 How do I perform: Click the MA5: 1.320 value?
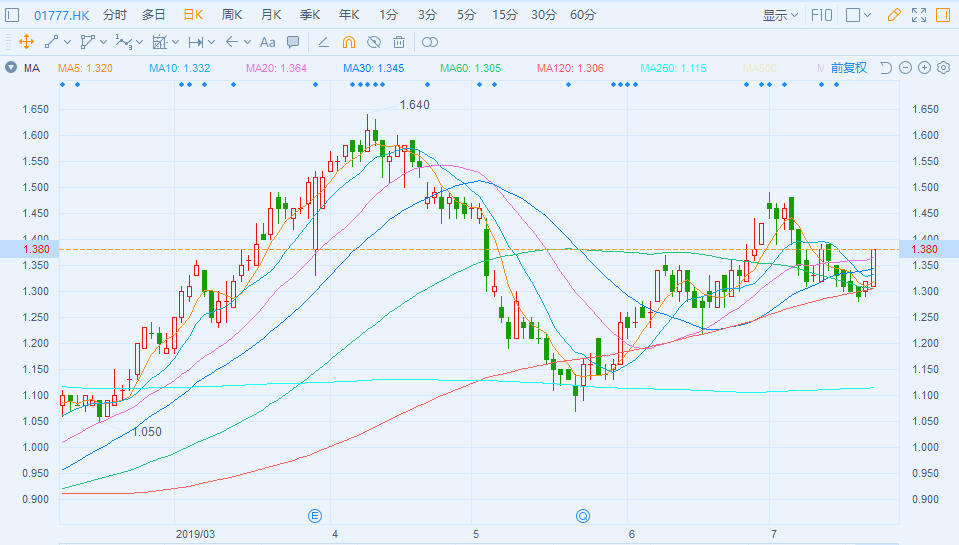point(85,68)
